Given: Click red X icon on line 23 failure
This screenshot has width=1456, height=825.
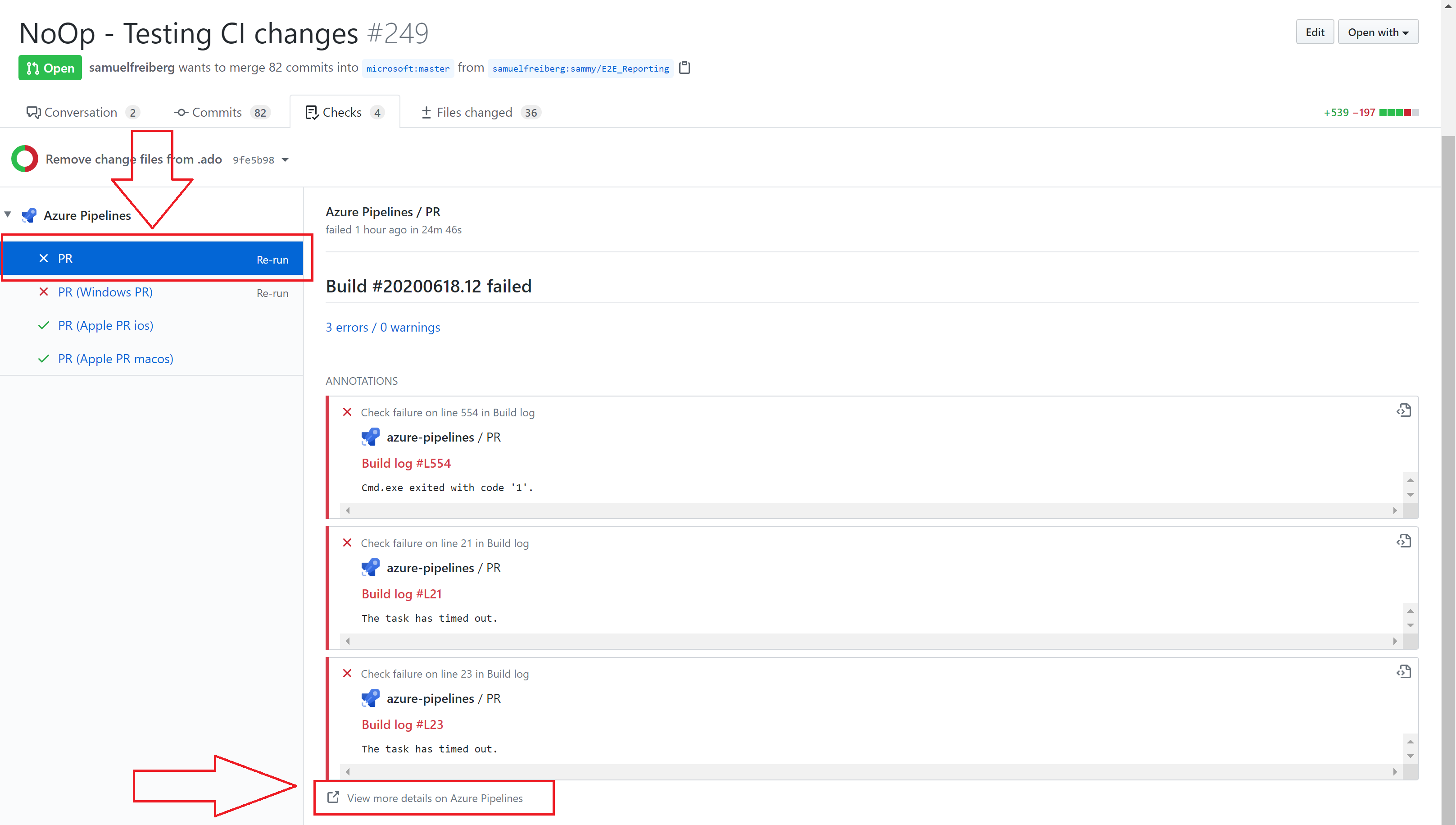Looking at the screenshot, I should [x=347, y=673].
